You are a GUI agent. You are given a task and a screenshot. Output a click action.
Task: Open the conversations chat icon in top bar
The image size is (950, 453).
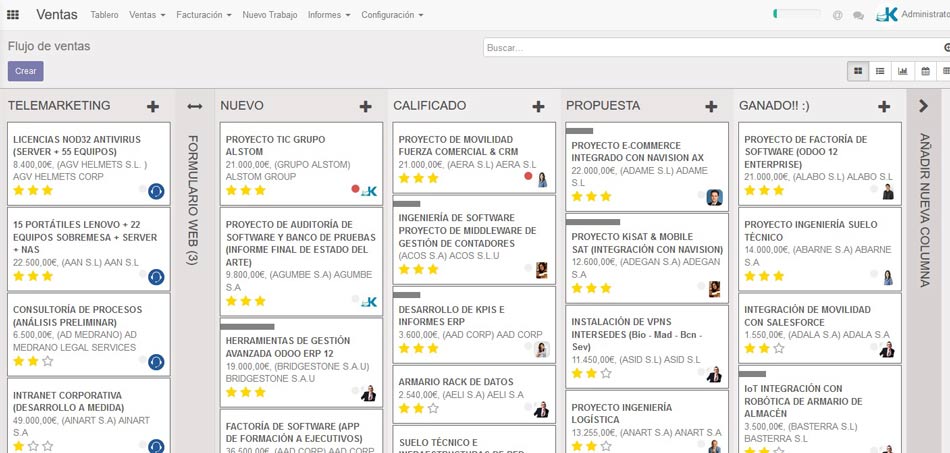pyautogui.click(x=858, y=16)
